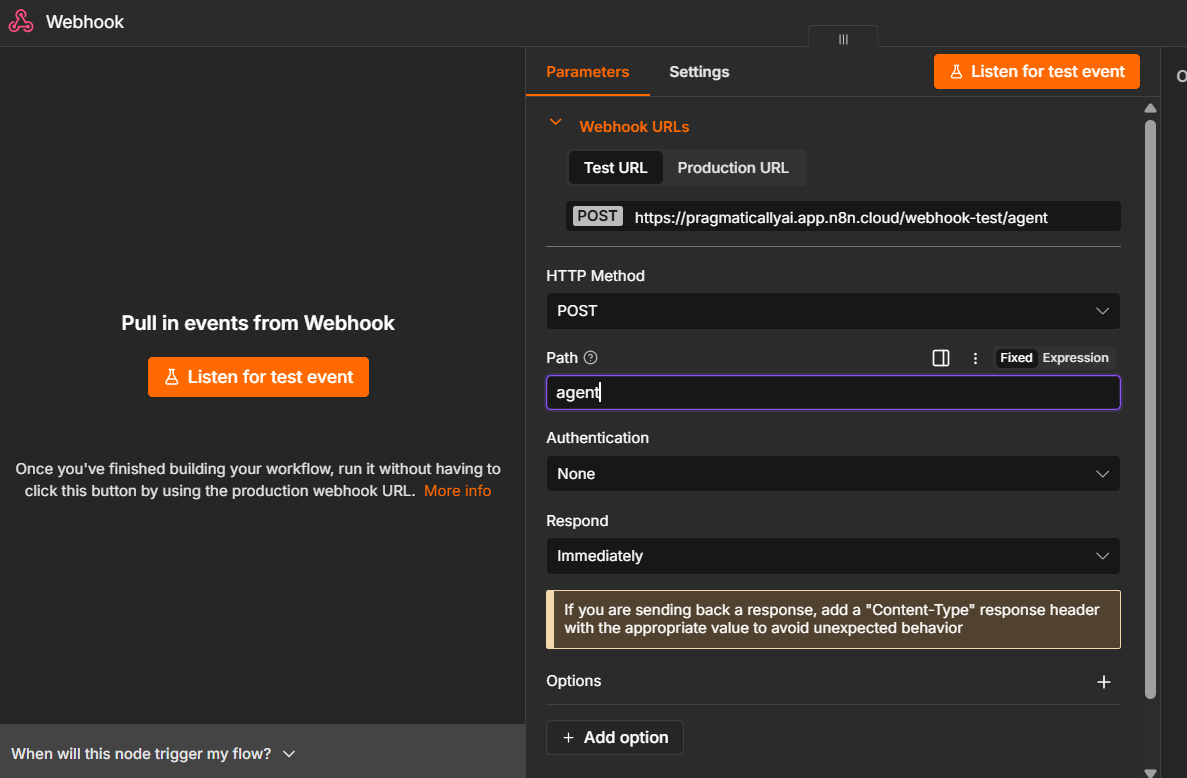1187x778 pixels.
Task: Open the HTTP Method dropdown
Action: pos(833,311)
